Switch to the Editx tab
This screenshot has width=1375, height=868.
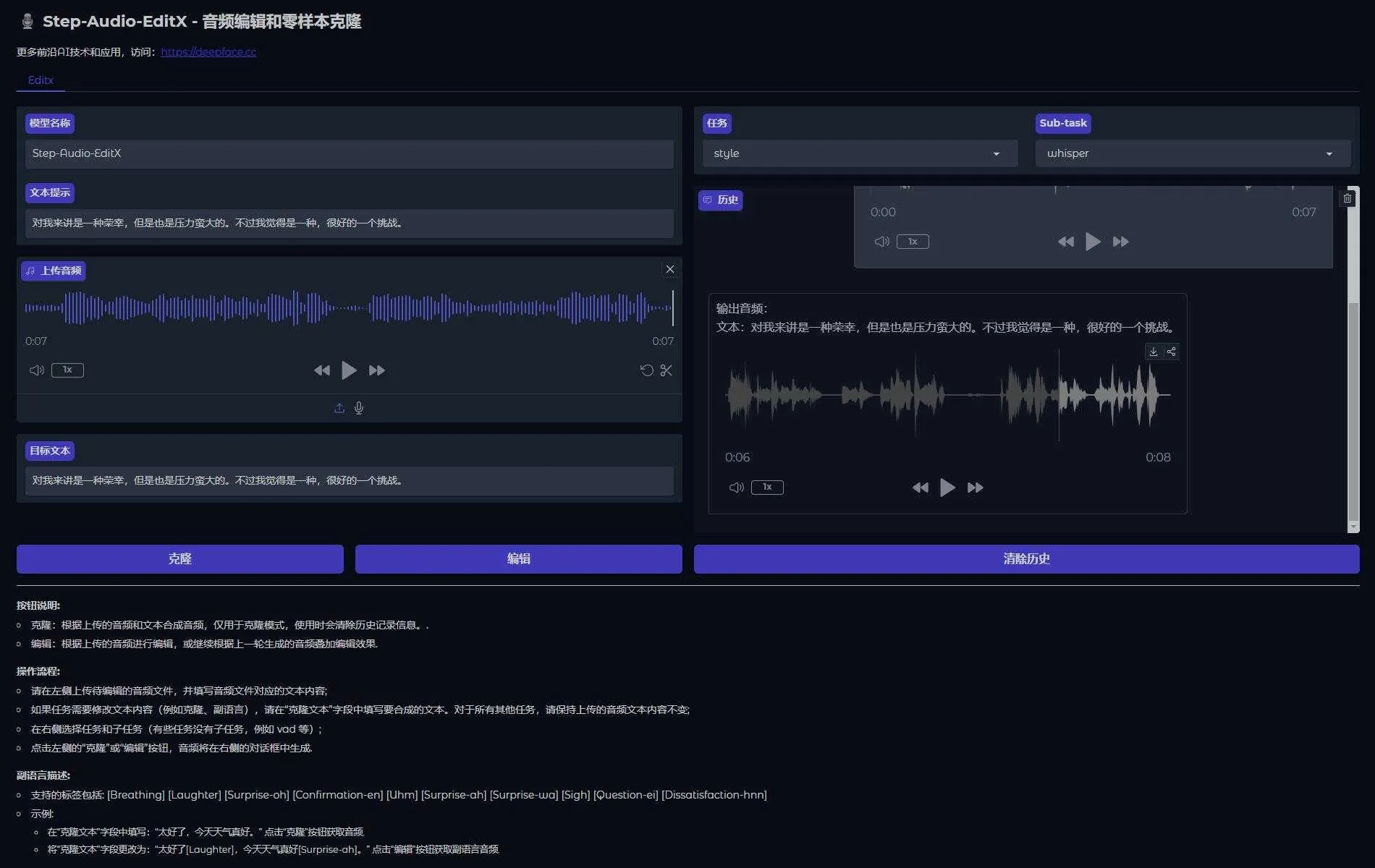[x=40, y=80]
